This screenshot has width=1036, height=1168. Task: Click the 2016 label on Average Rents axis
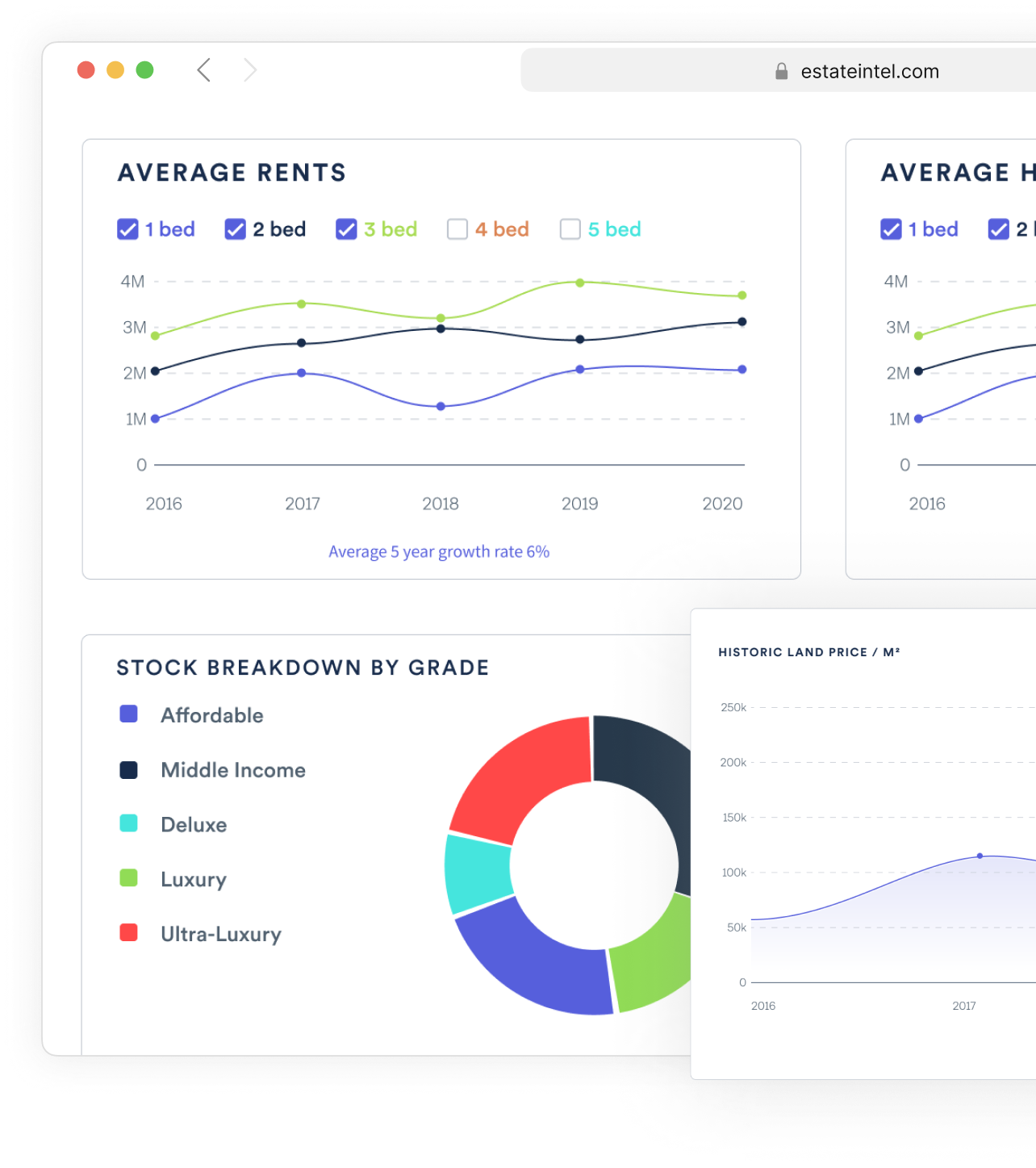(164, 504)
